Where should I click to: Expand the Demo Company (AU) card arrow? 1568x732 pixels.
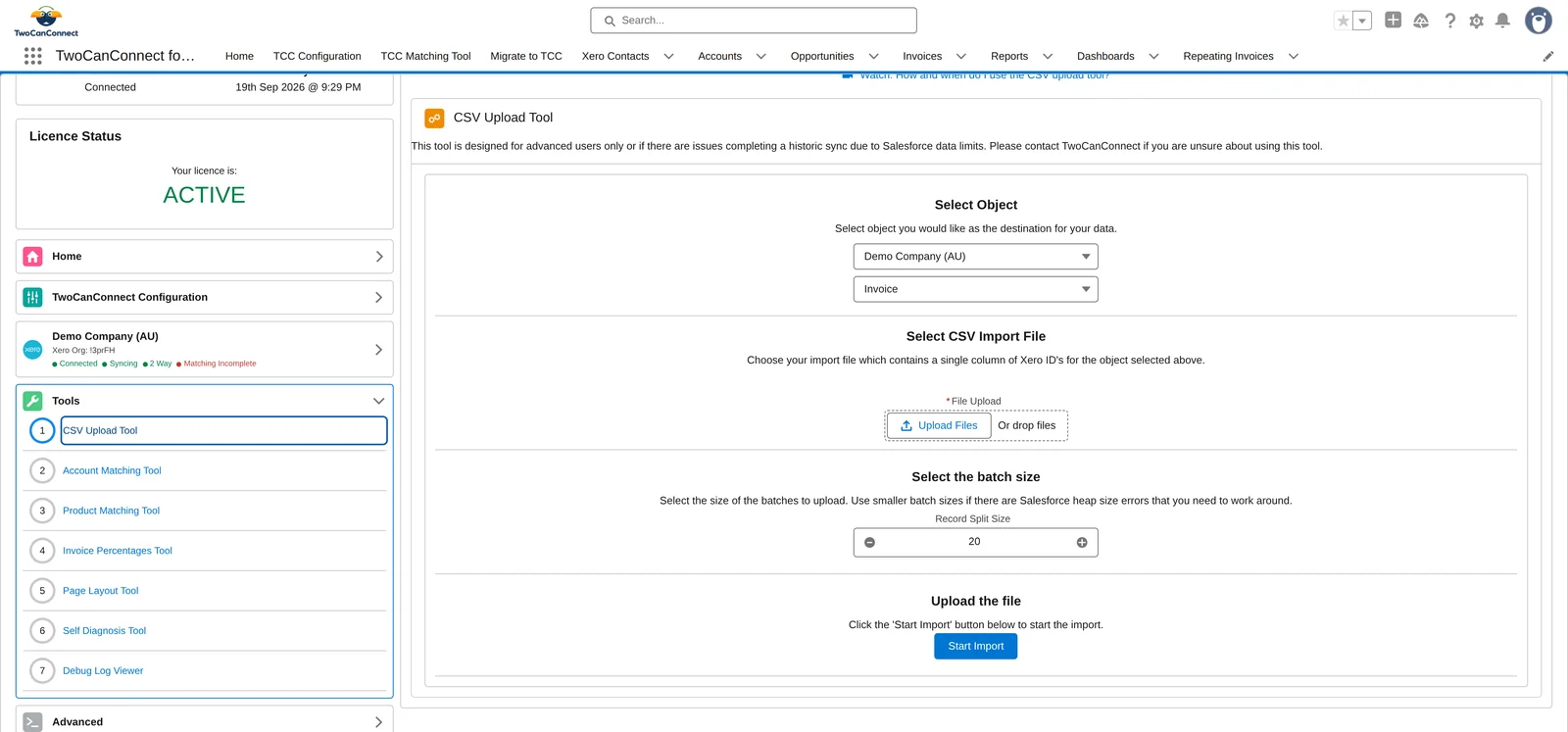coord(379,349)
